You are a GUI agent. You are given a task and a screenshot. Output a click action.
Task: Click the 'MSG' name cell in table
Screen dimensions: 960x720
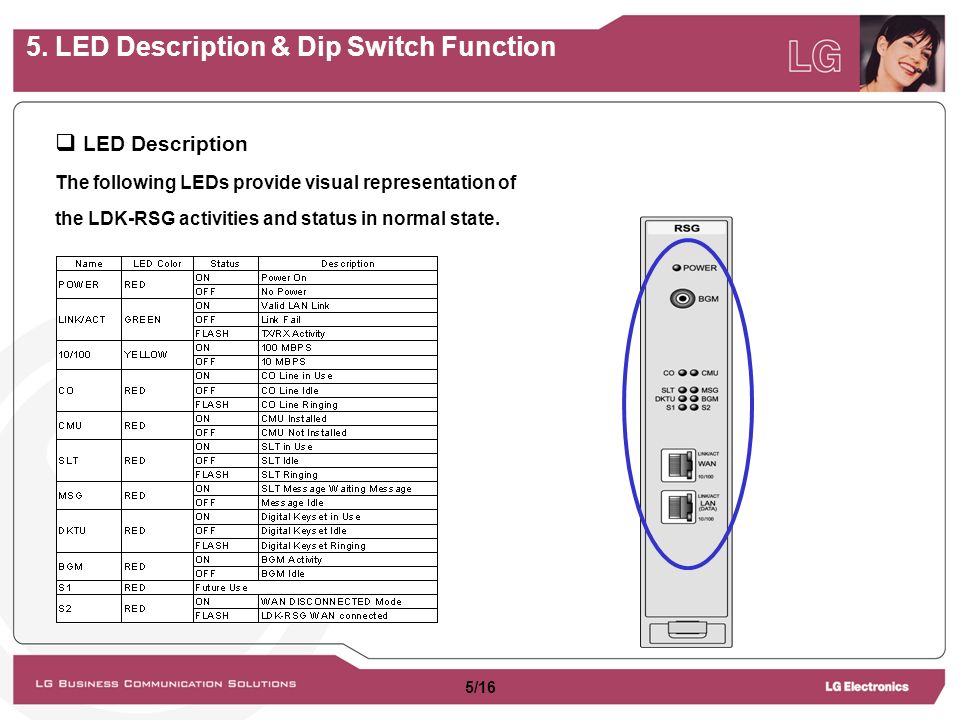89,495
